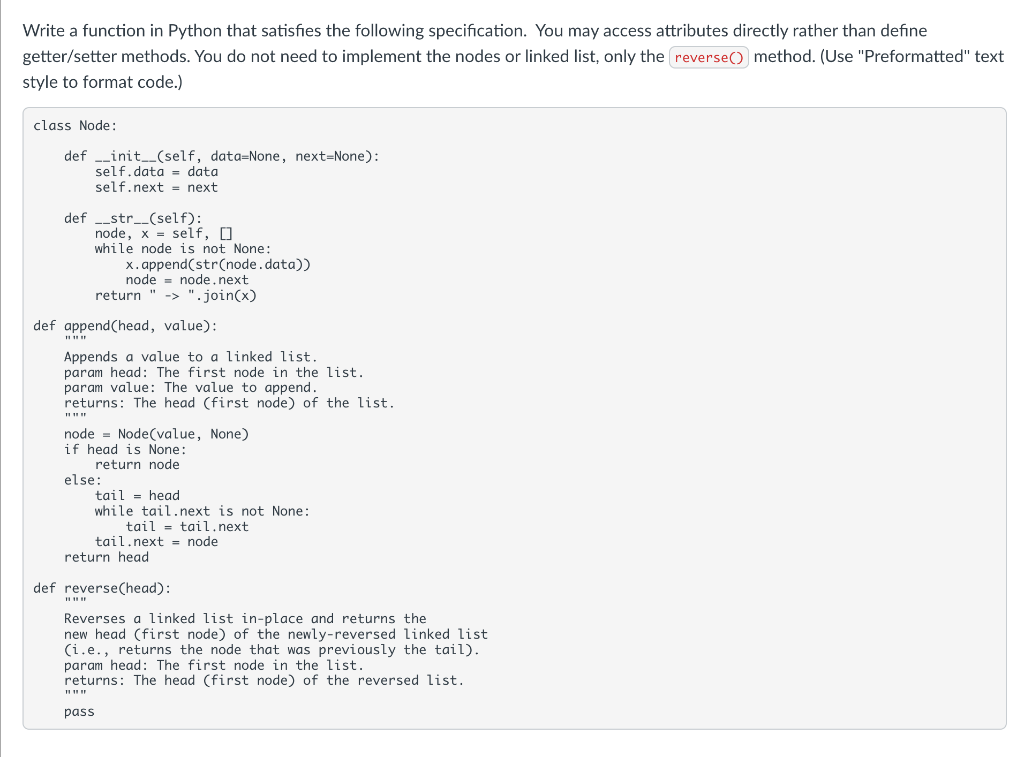Click the 'pass' statement in reverse function
Image resolution: width=1024 pixels, height=757 pixels.
(79, 711)
